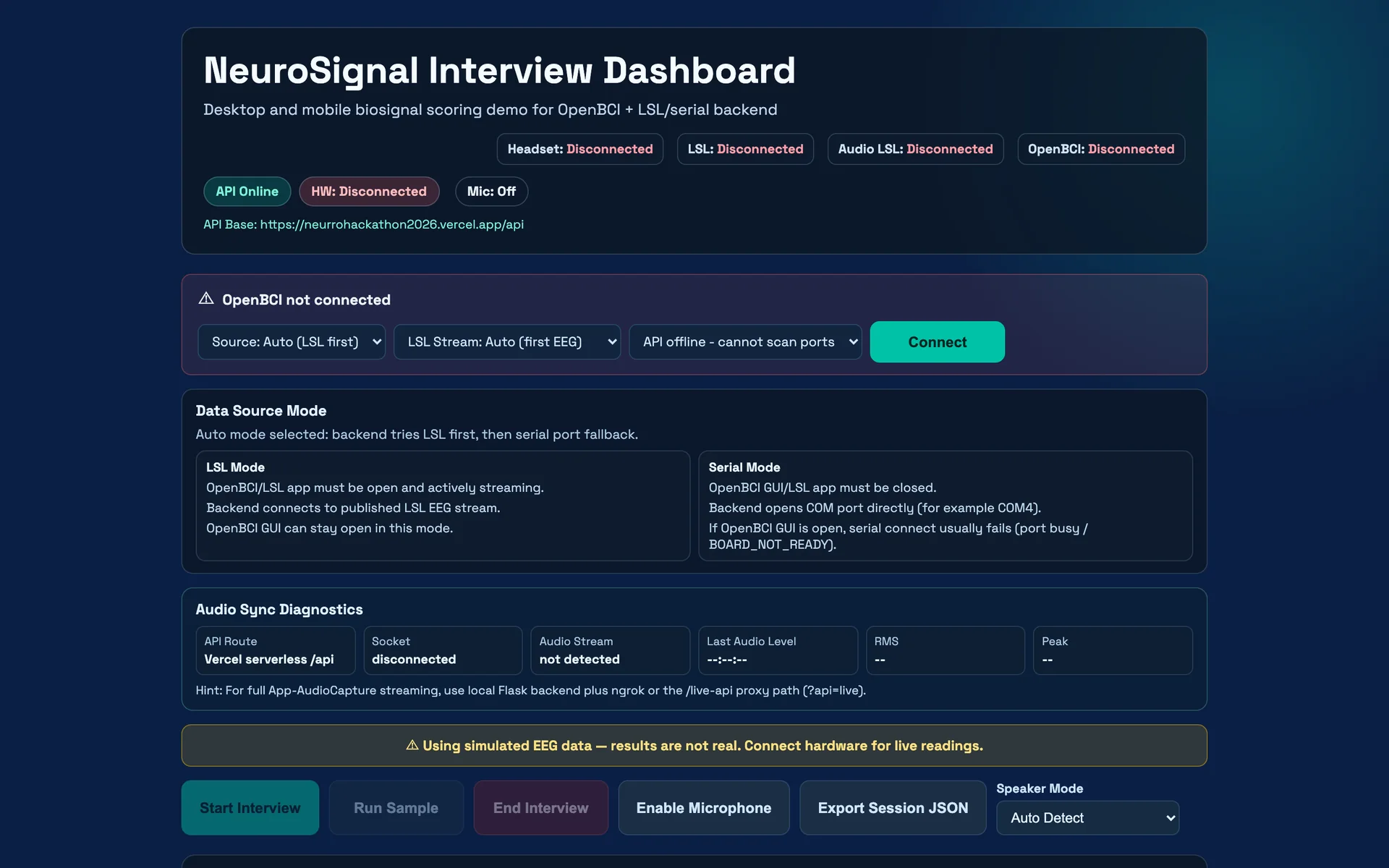Screen dimensions: 1389x868
Task: Click the warning icon in simulated EEG banner
Action: pyautogui.click(x=412, y=746)
